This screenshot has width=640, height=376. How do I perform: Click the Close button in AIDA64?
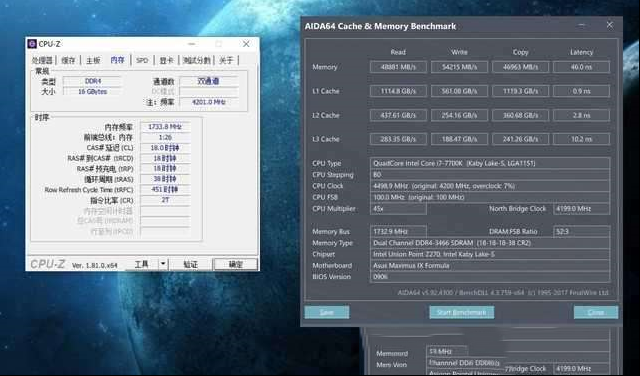596,312
